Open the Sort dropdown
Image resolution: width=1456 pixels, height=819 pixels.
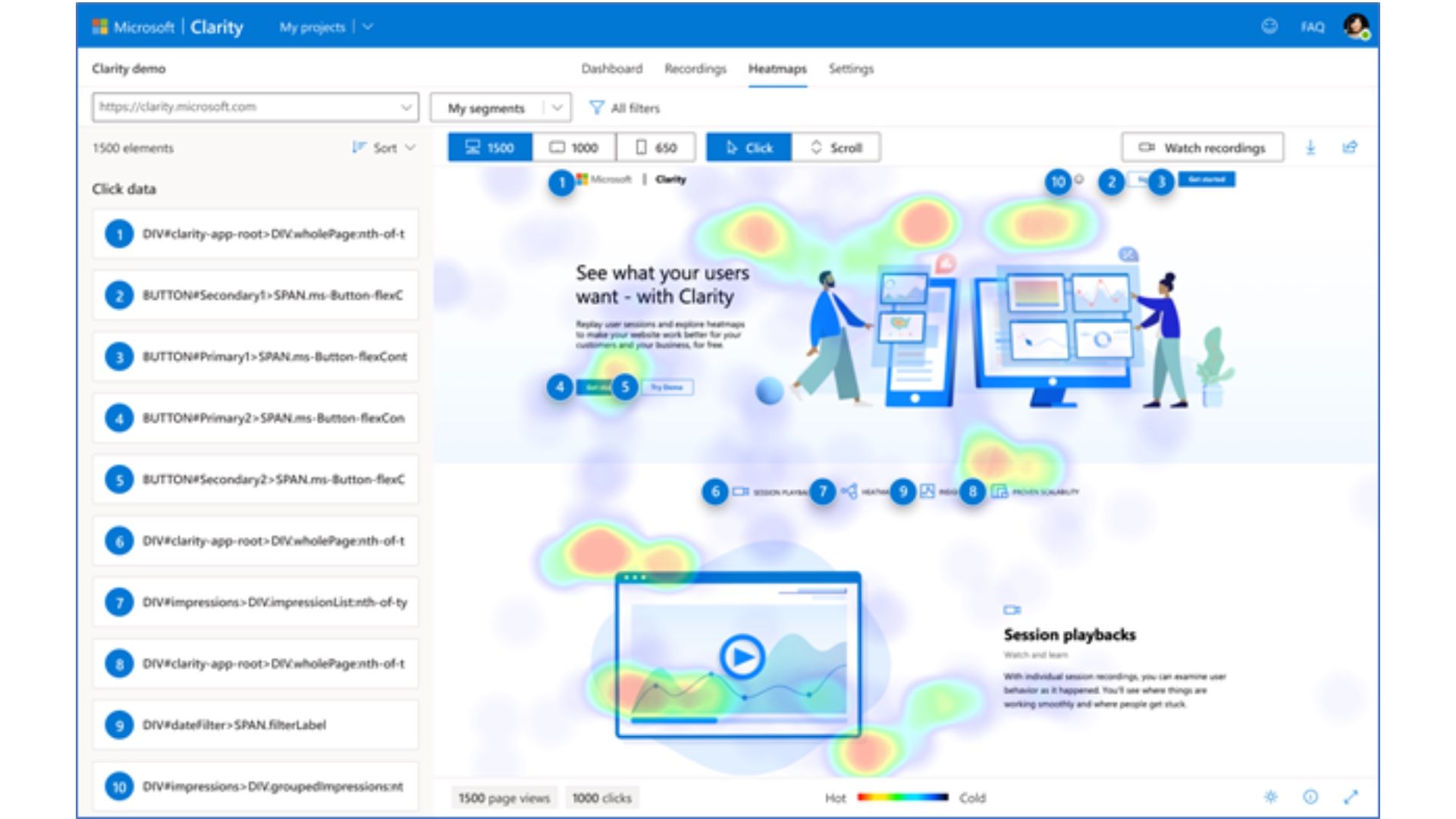tap(384, 148)
